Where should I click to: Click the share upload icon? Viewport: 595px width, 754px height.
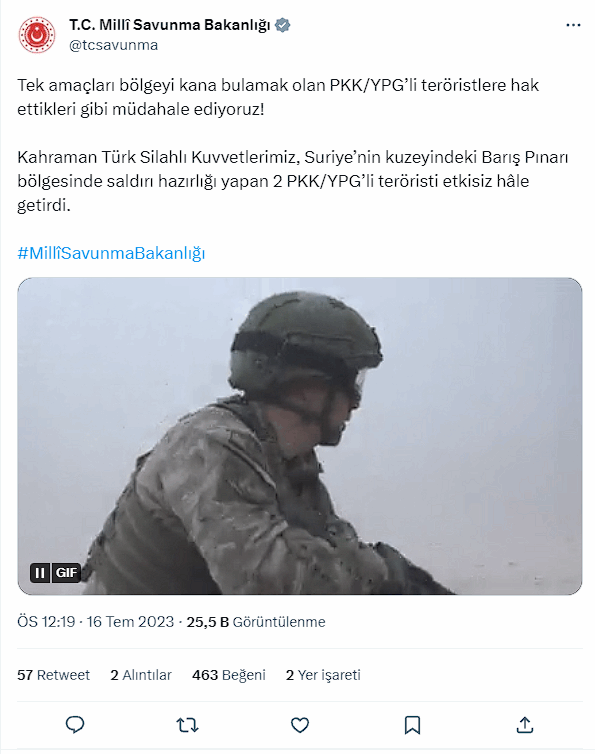[525, 725]
